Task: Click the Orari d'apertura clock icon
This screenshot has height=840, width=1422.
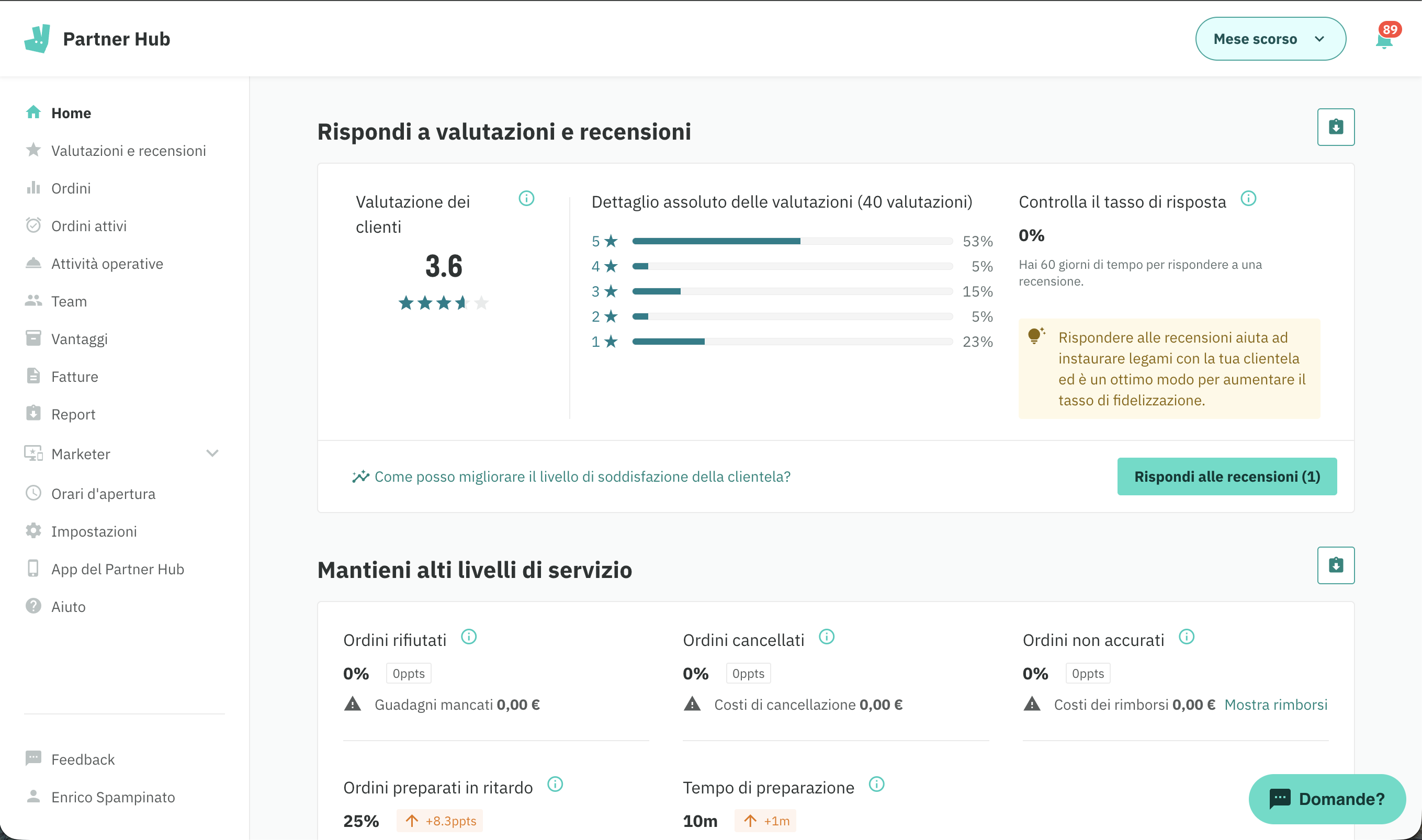Action: [33, 493]
